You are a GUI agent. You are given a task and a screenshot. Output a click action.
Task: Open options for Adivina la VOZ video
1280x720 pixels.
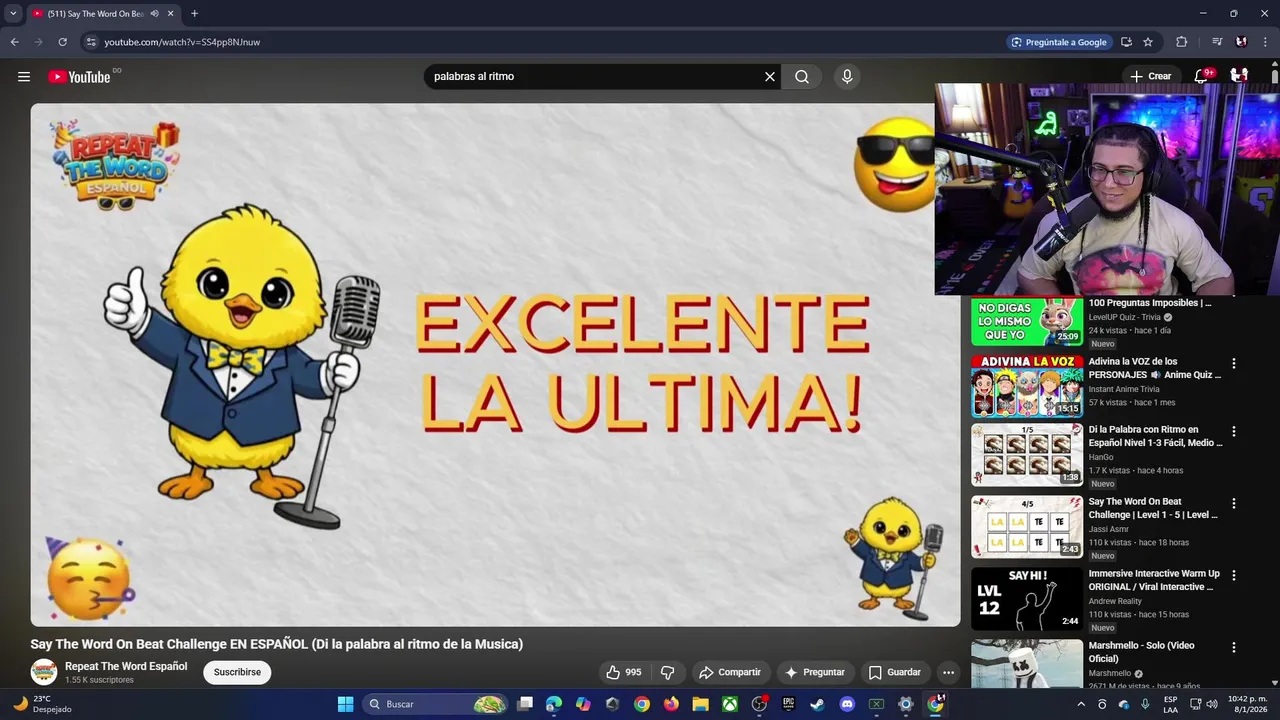(1233, 364)
